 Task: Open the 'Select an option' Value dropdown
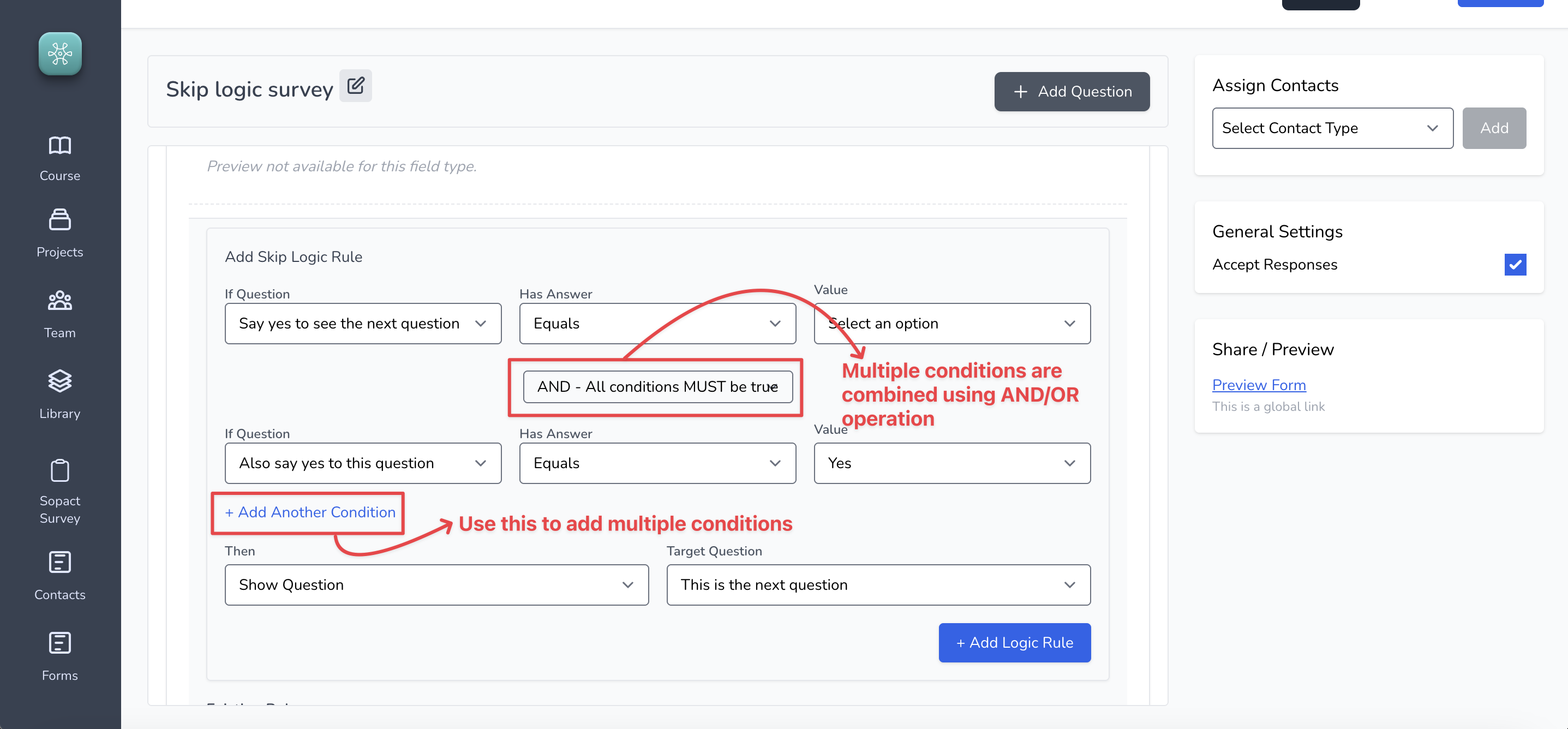(952, 324)
